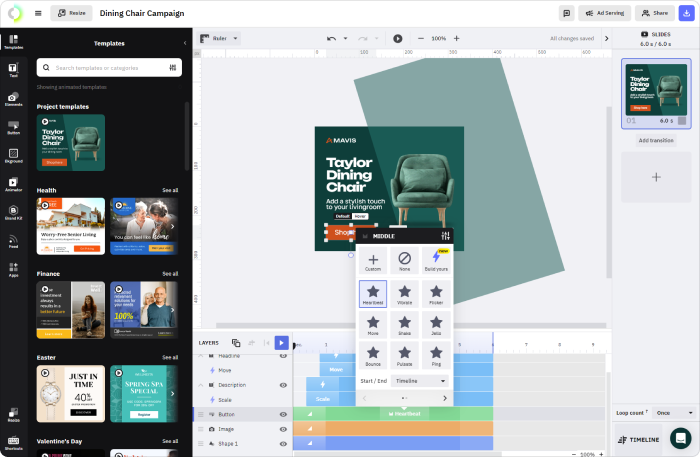Screen dimensions: 700x457
Task: Open the Resize icon at sidebar bottom
Action: coord(13,415)
